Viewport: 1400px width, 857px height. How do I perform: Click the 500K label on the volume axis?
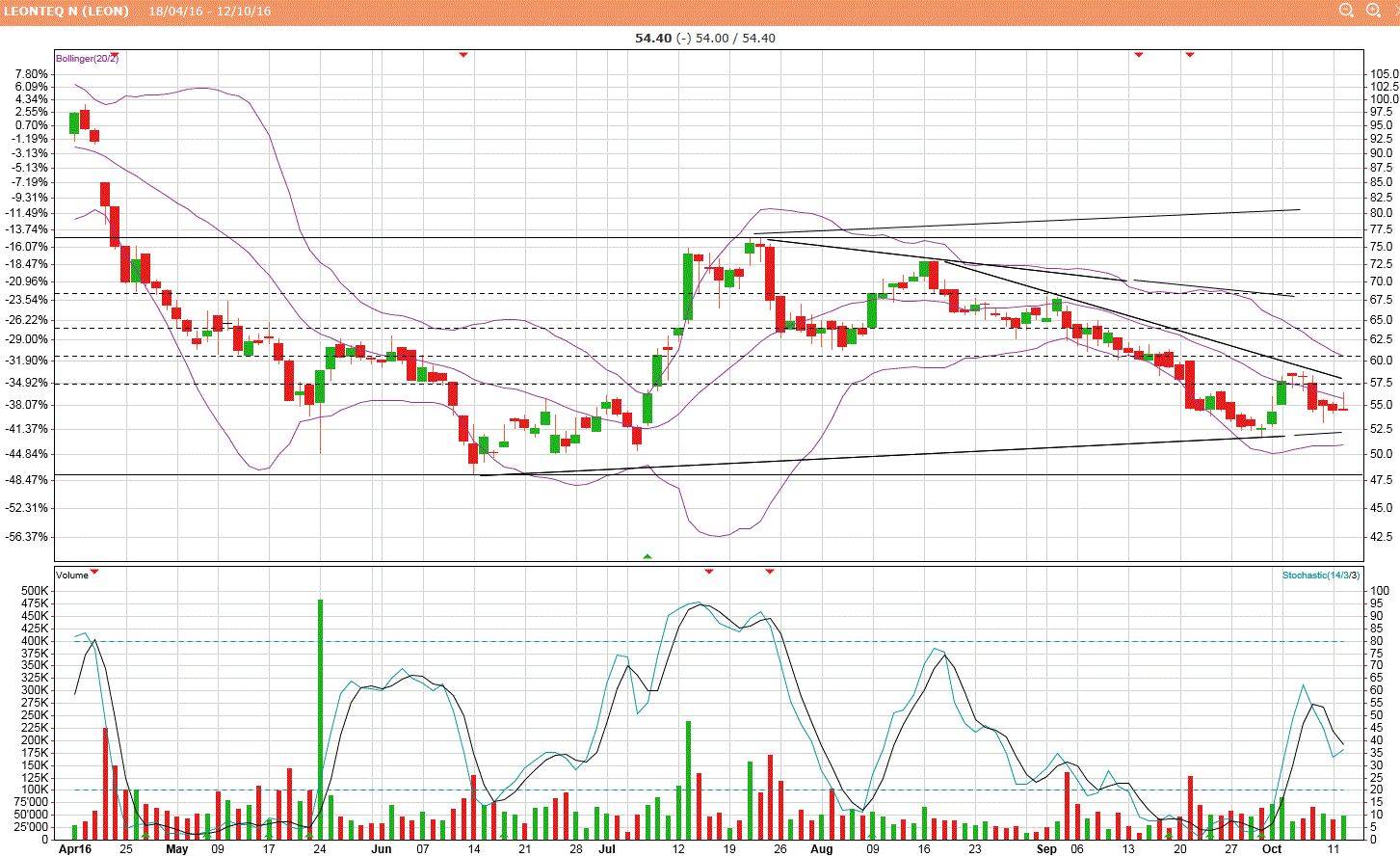tap(35, 591)
